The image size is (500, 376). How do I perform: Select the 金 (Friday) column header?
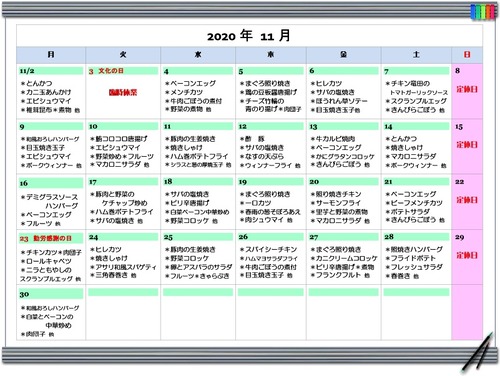344,55
